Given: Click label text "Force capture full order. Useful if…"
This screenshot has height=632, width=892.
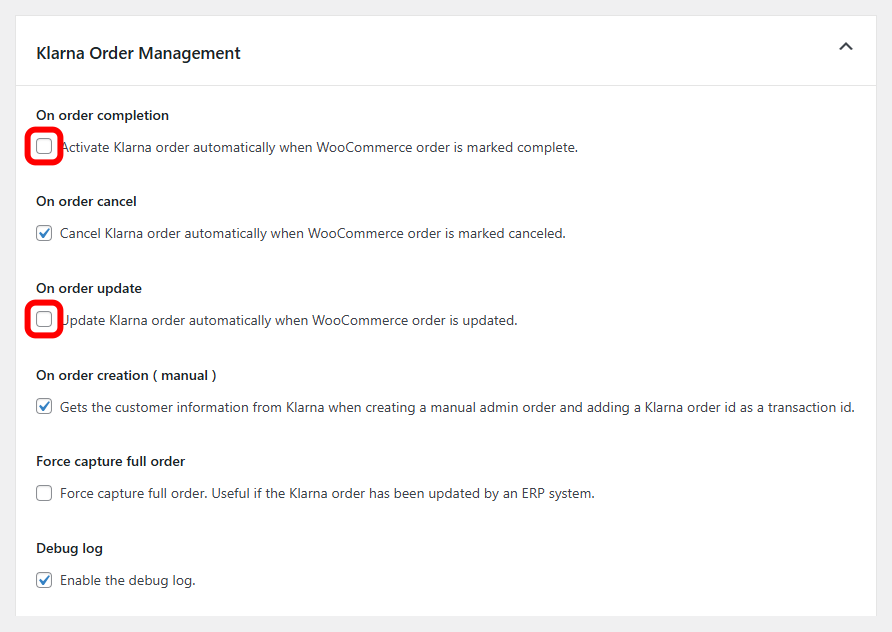Looking at the screenshot, I should coord(327,493).
